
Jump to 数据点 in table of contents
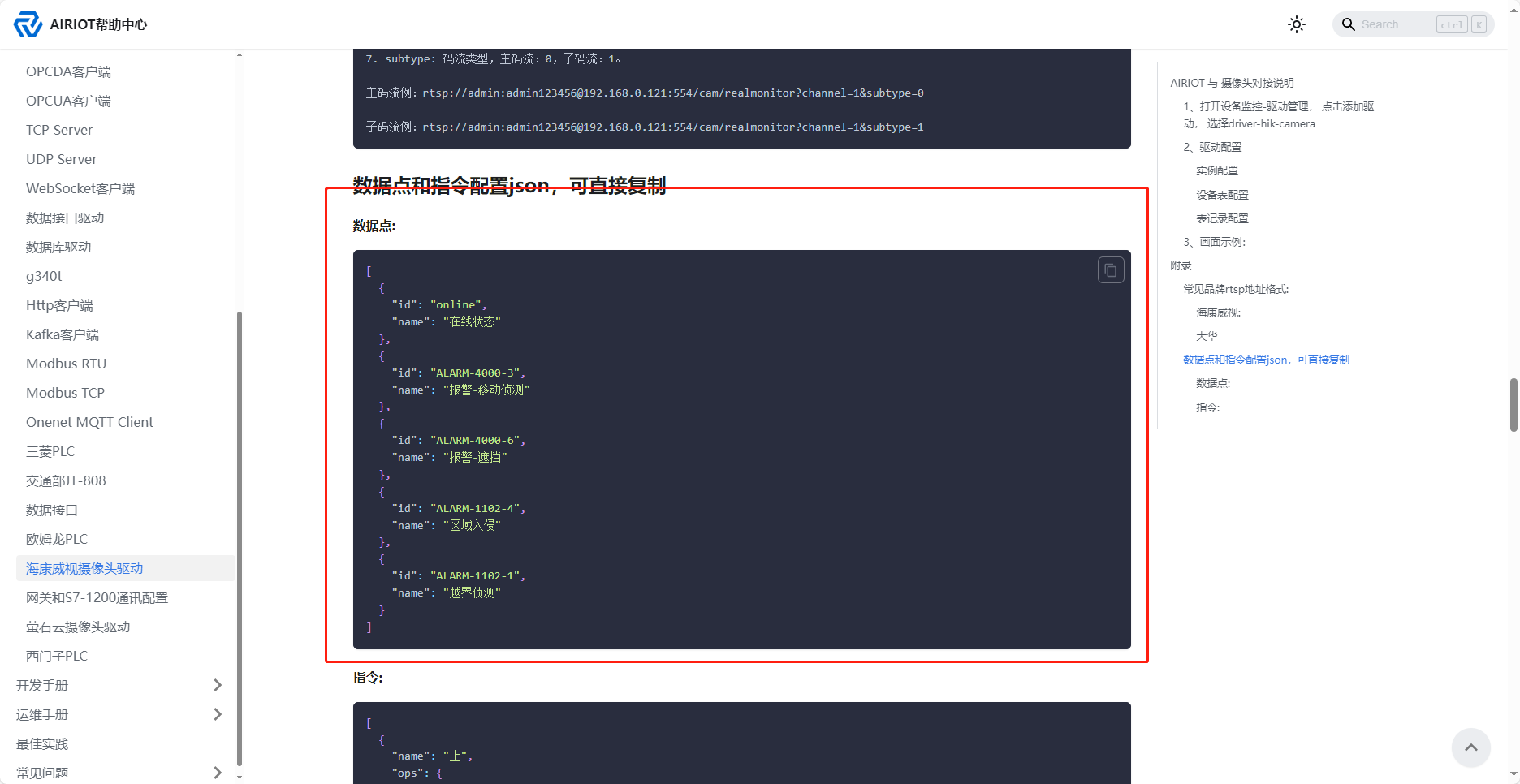(x=1213, y=383)
